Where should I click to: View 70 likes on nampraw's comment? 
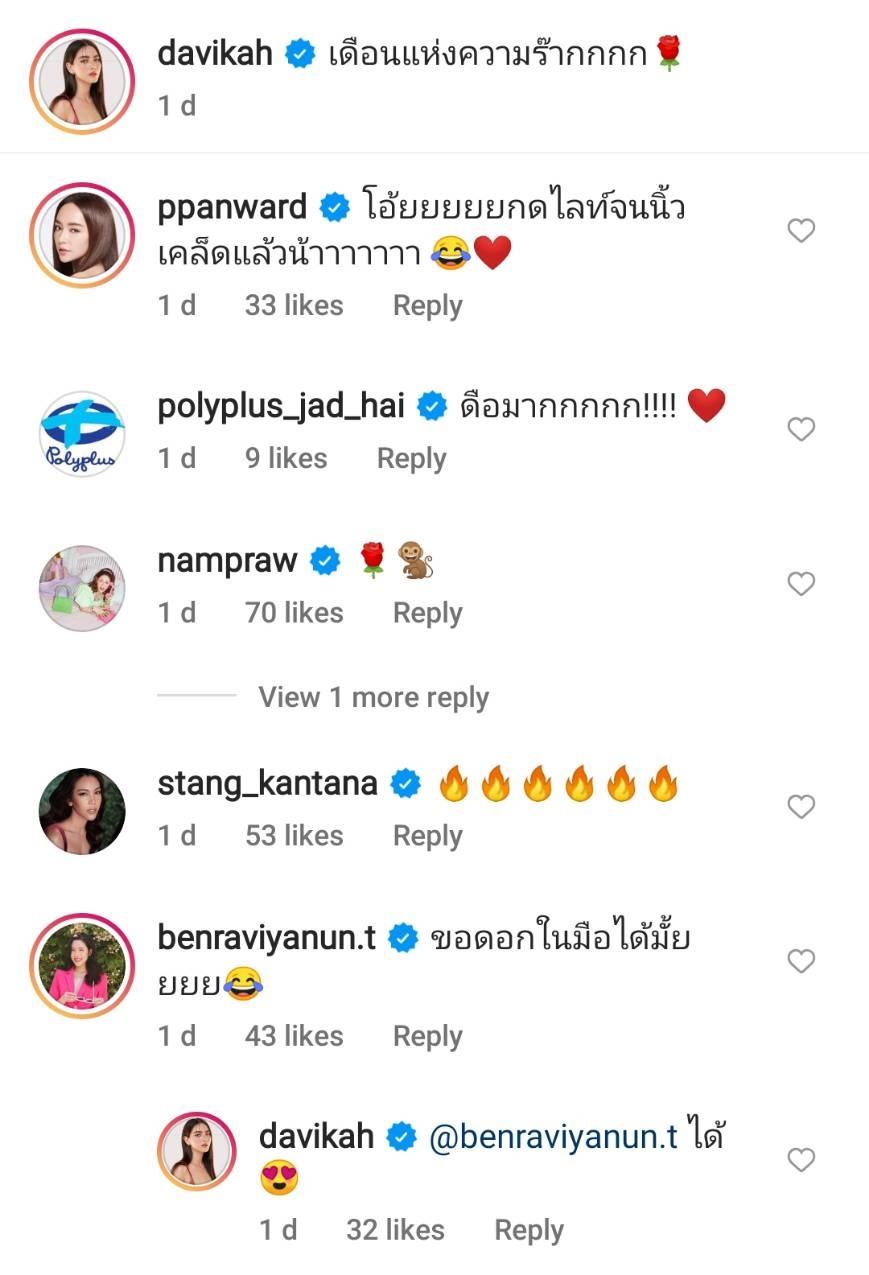click(x=294, y=613)
